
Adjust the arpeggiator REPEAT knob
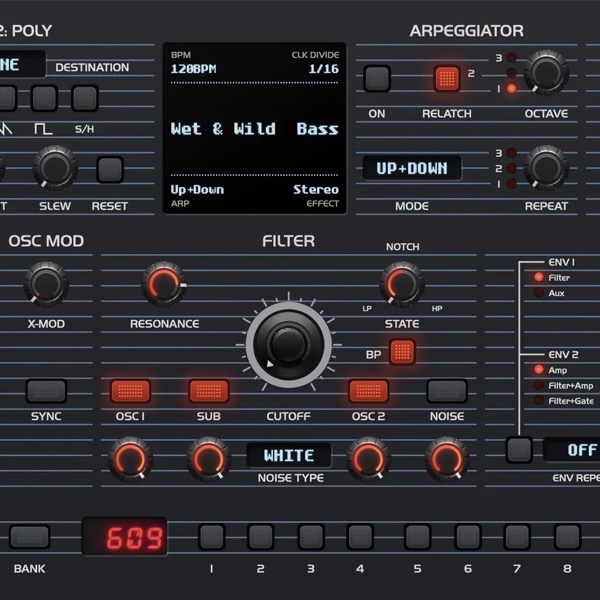click(x=546, y=168)
